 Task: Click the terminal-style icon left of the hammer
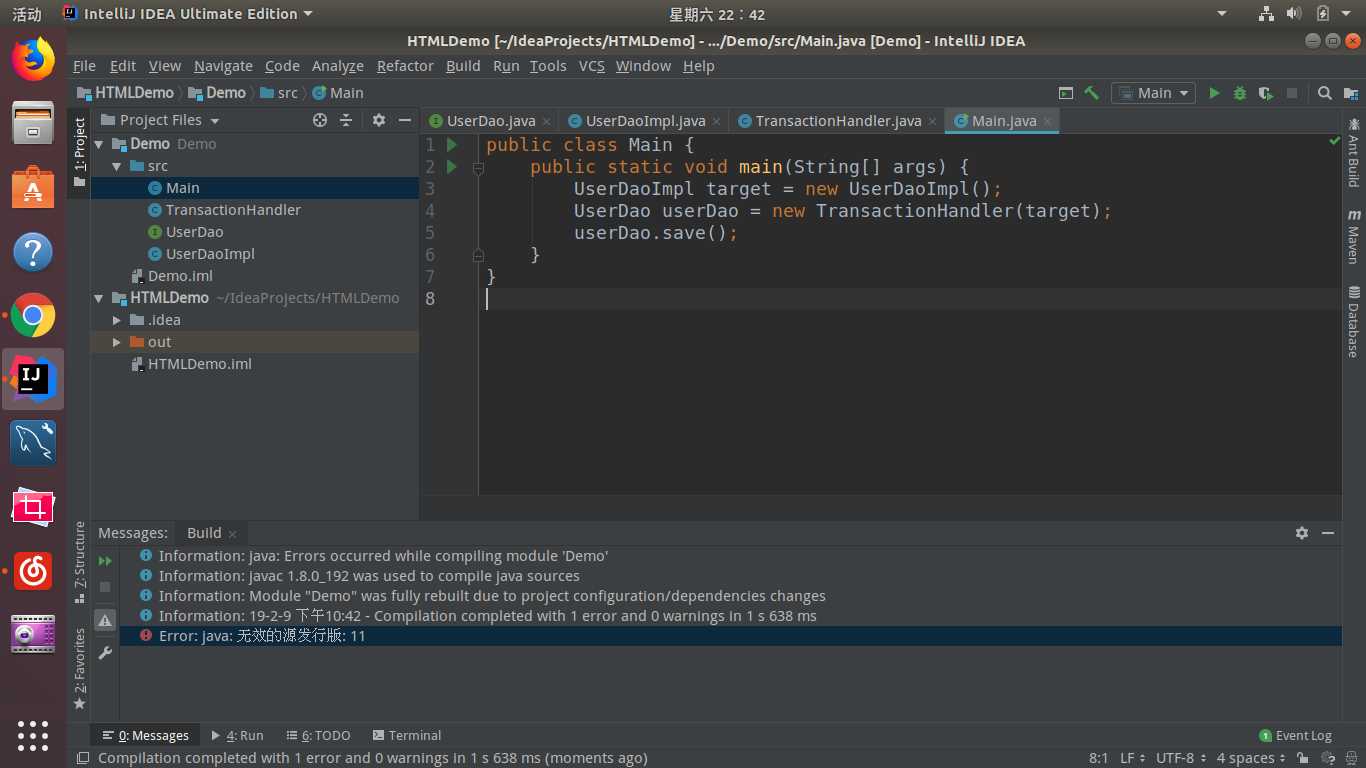[x=1066, y=93]
